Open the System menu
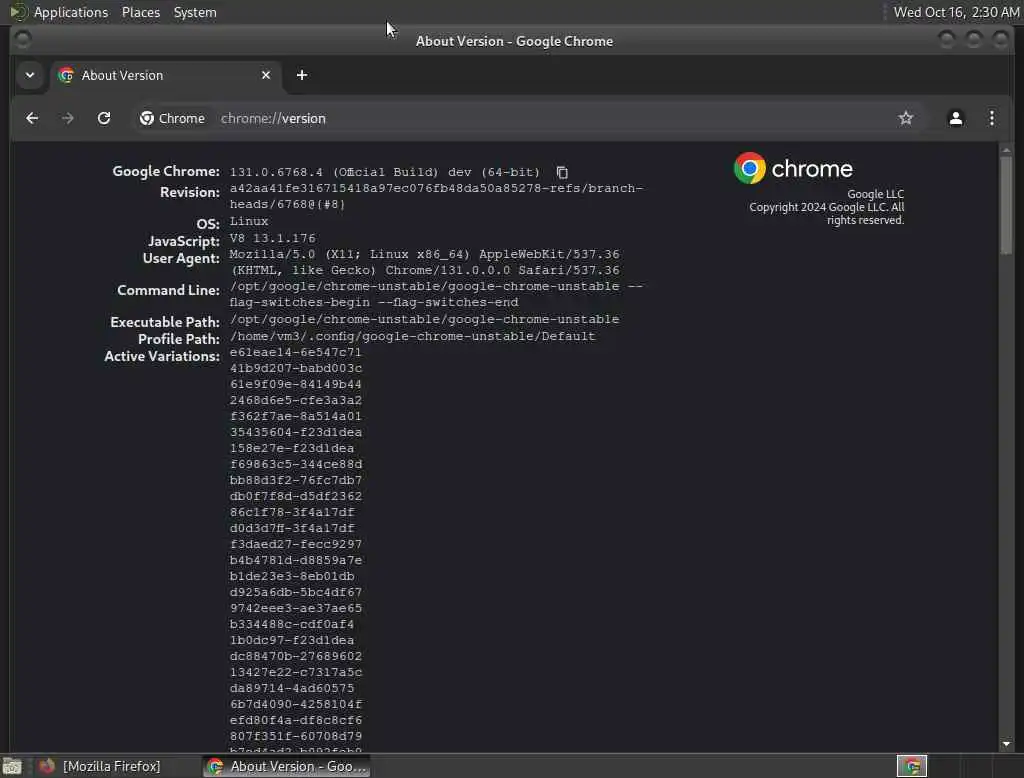The image size is (1024, 778). pyautogui.click(x=195, y=12)
